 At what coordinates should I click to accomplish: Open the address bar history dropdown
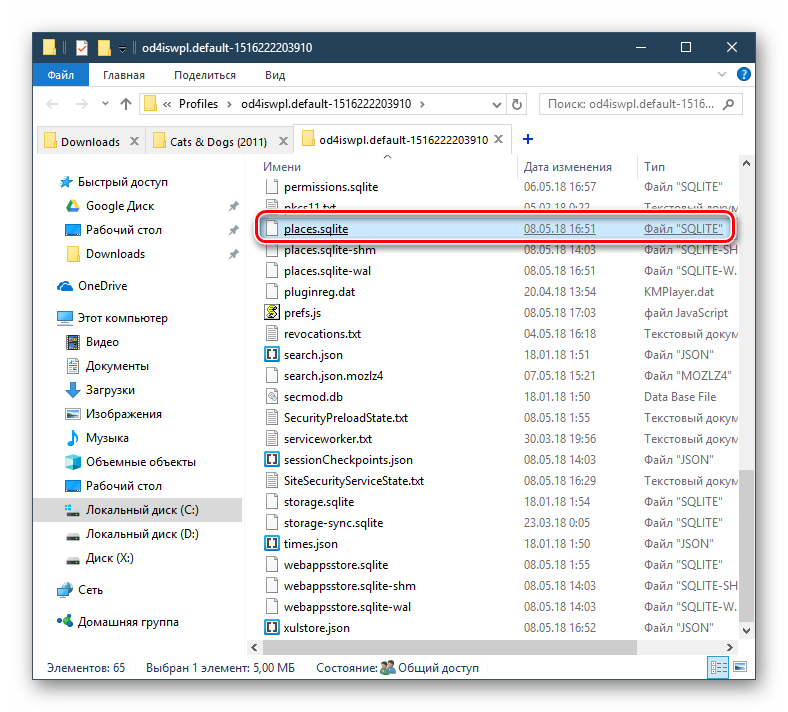point(497,105)
